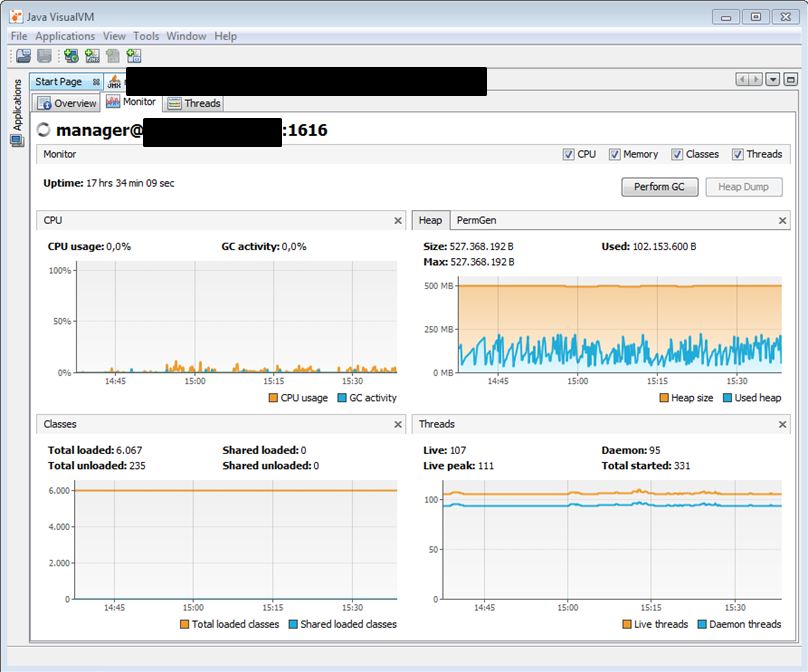Viewport: 808px width, 672px height.
Task: Close the CPU graph panel
Action: (398, 221)
